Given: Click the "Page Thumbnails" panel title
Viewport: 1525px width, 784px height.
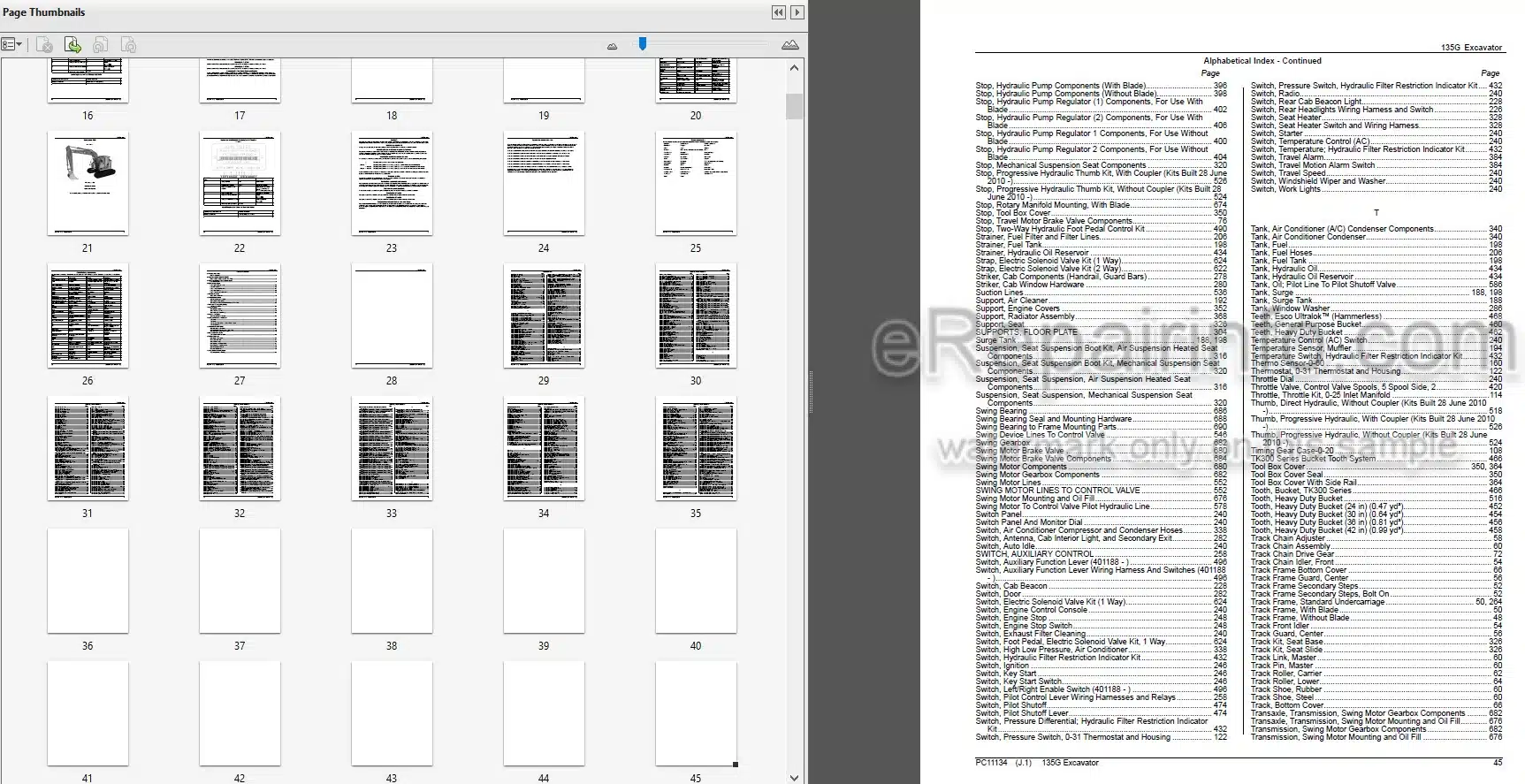Looking at the screenshot, I should (x=44, y=12).
